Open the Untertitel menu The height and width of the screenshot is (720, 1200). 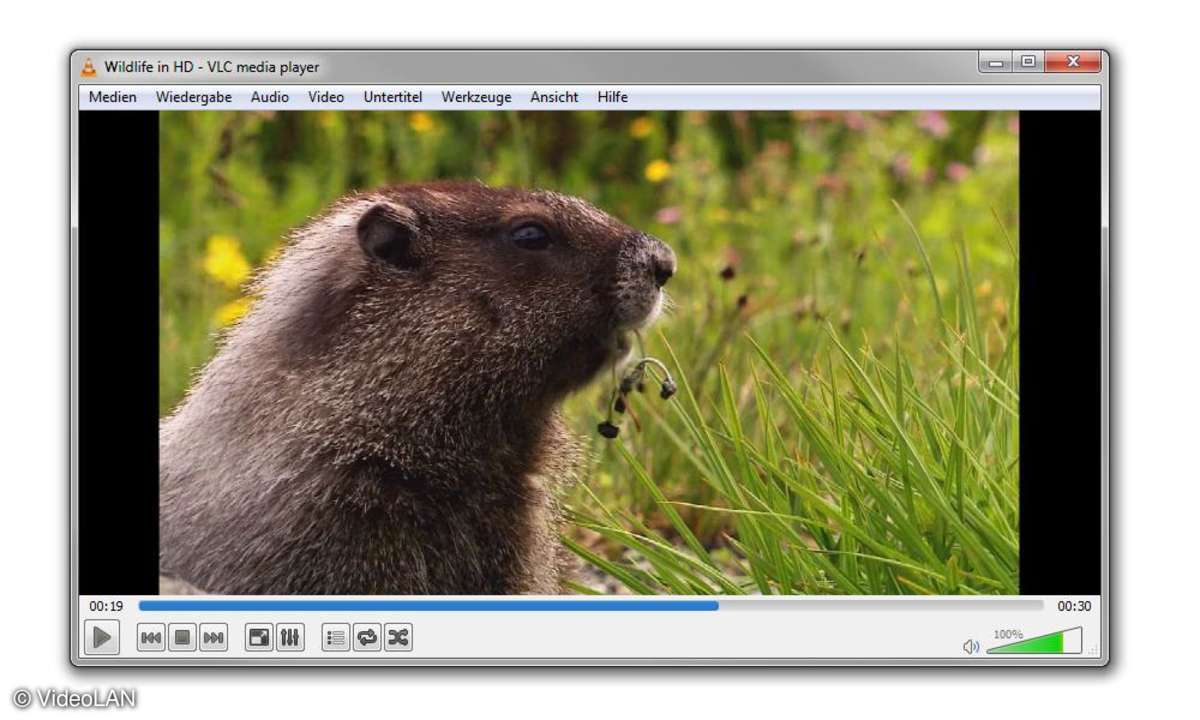(393, 97)
